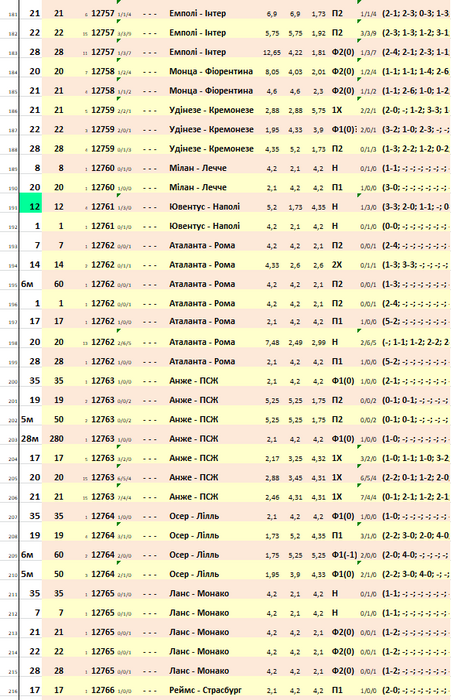Select the '7,48' coefficient cell
The height and width of the screenshot is (700, 451).
pos(272,342)
